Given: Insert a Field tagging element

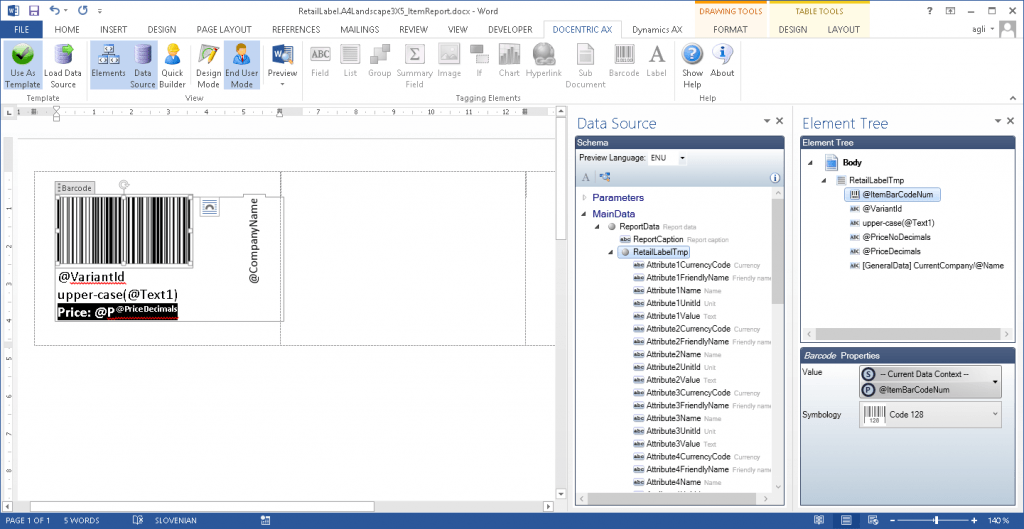Looking at the screenshot, I should click(320, 61).
